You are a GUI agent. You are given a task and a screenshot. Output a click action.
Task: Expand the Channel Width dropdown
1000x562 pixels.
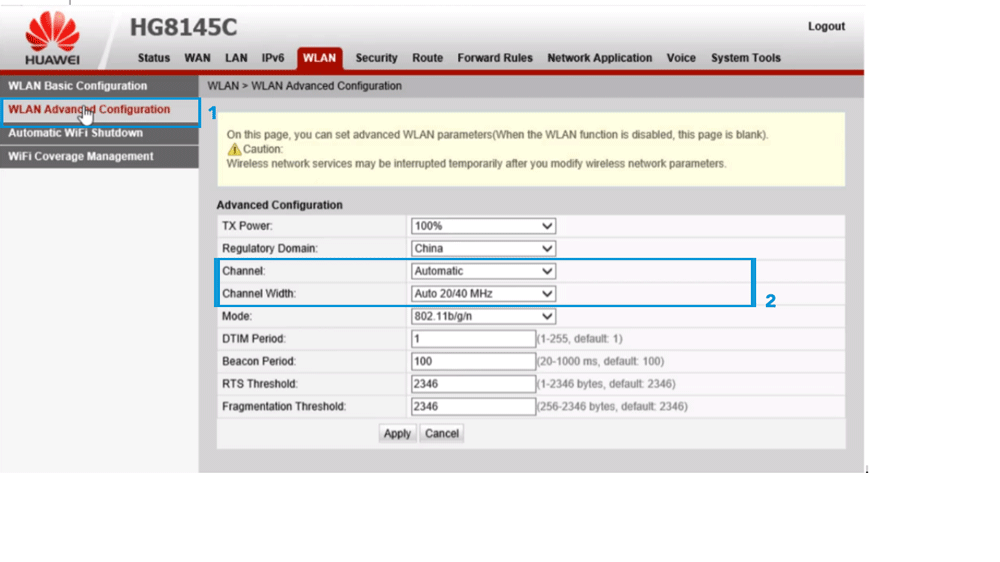[x=483, y=293]
